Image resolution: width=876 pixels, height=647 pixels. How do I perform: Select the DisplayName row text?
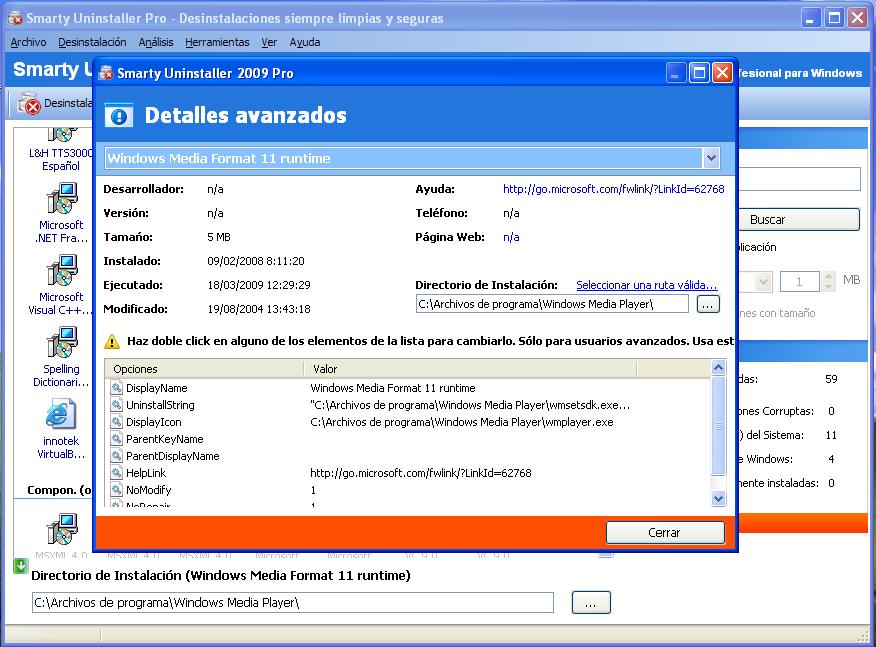(156, 388)
